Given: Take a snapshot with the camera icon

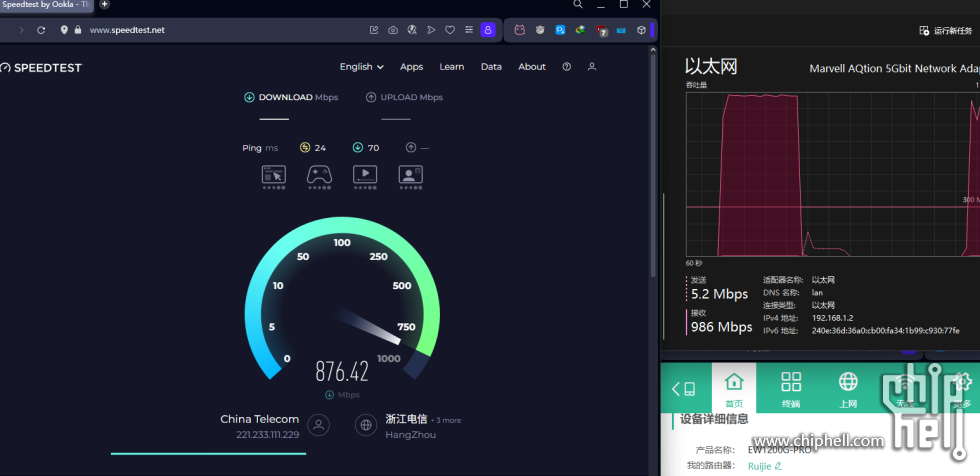Looking at the screenshot, I should (392, 30).
